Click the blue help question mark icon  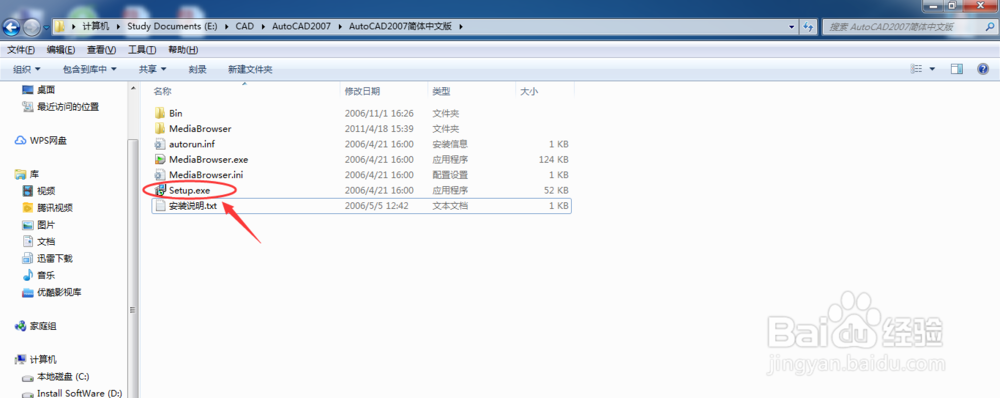(983, 69)
